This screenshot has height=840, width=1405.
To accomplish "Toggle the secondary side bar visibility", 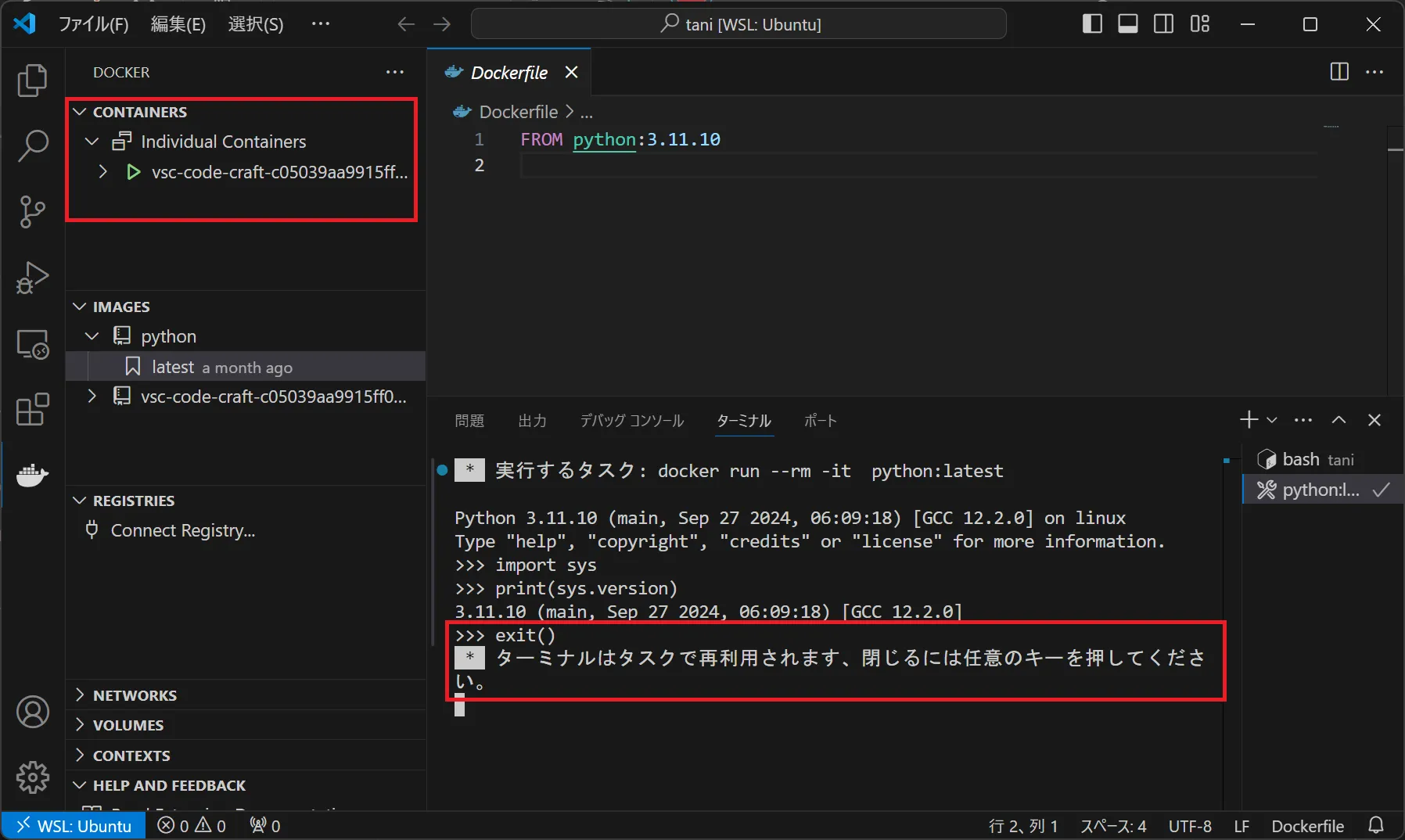I will click(x=1163, y=24).
